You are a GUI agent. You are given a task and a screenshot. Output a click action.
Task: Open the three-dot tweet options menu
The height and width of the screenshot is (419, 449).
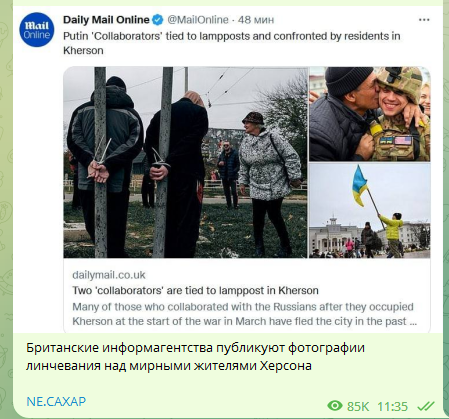(x=424, y=20)
